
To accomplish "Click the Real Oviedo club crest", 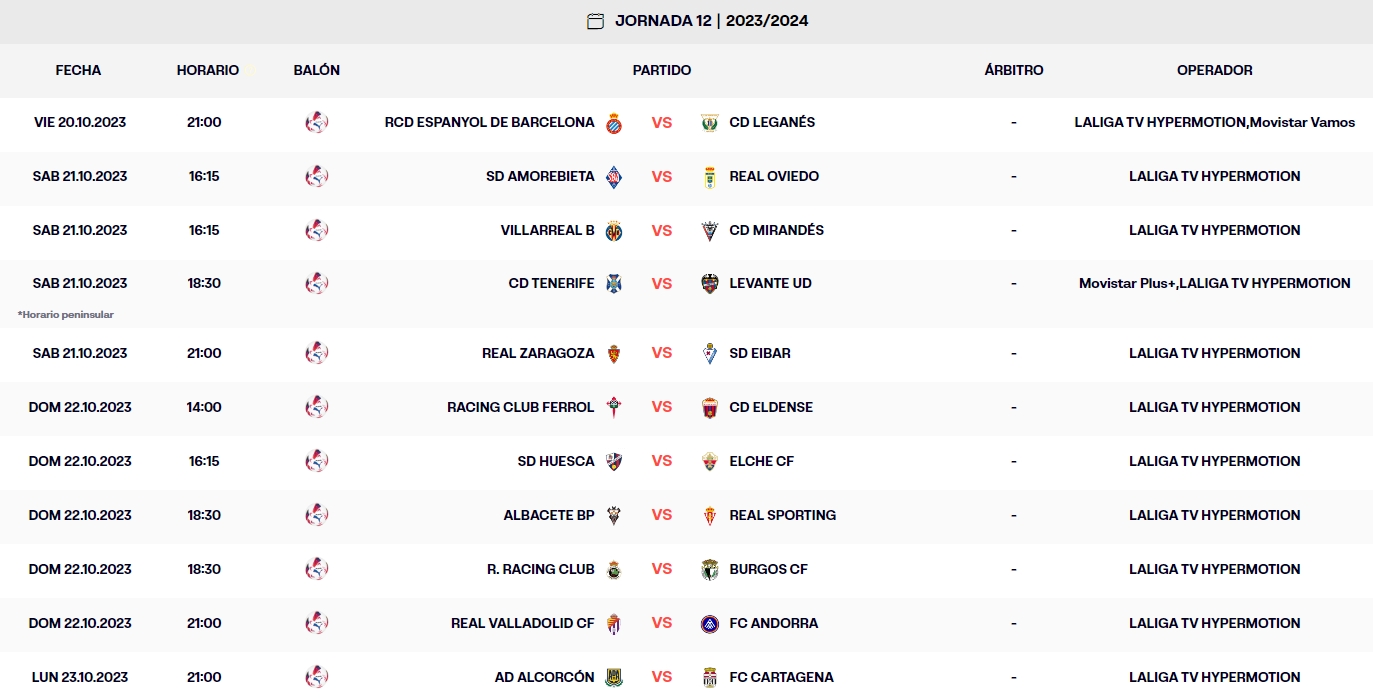I will click(x=710, y=176).
